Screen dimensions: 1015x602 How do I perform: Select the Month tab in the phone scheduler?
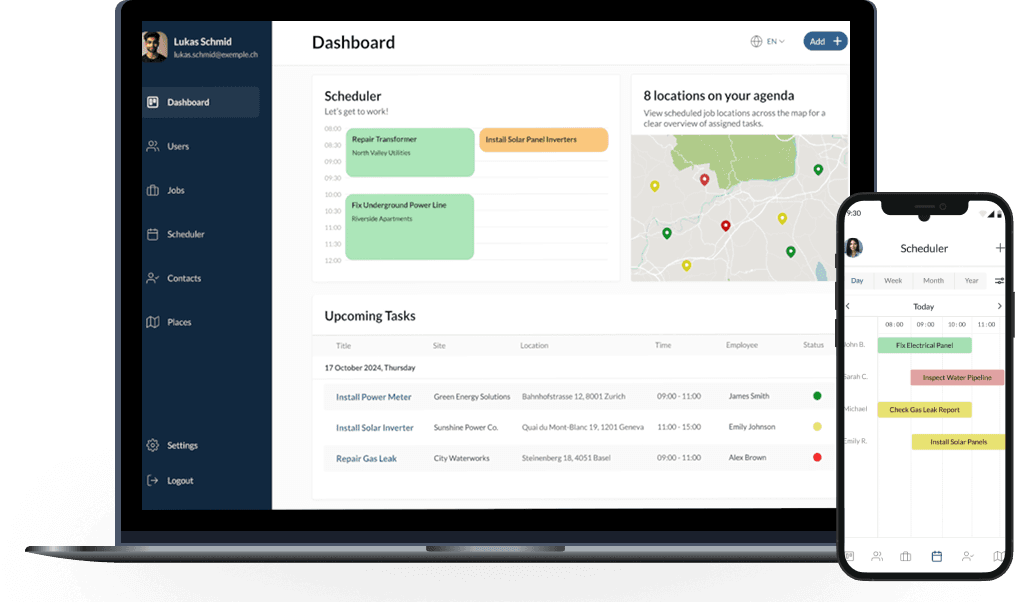click(x=933, y=281)
